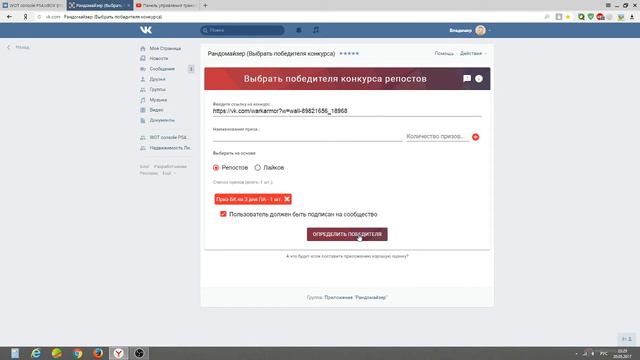Open Google Chrome from taskbar
The height and width of the screenshot is (360, 640).
(78, 353)
